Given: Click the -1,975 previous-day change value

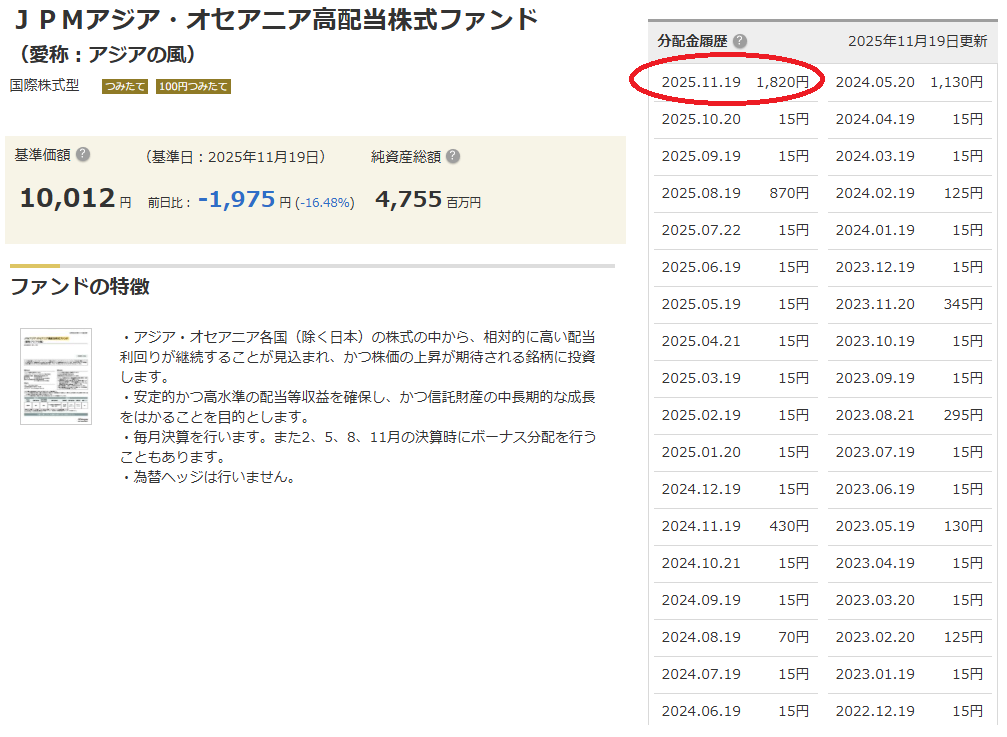Looking at the screenshot, I should click(236, 199).
